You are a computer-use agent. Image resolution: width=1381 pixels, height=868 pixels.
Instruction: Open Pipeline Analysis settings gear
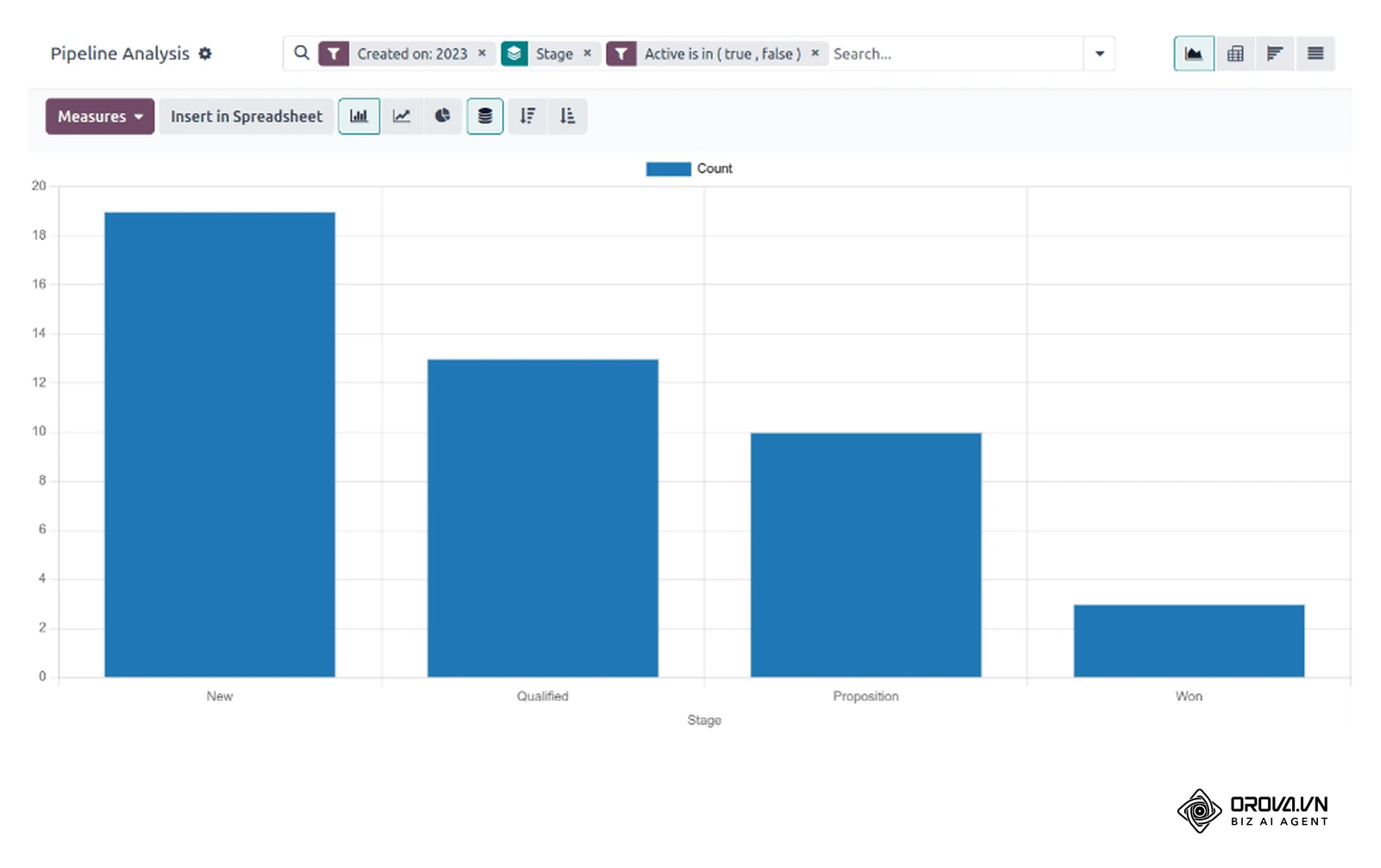(205, 53)
